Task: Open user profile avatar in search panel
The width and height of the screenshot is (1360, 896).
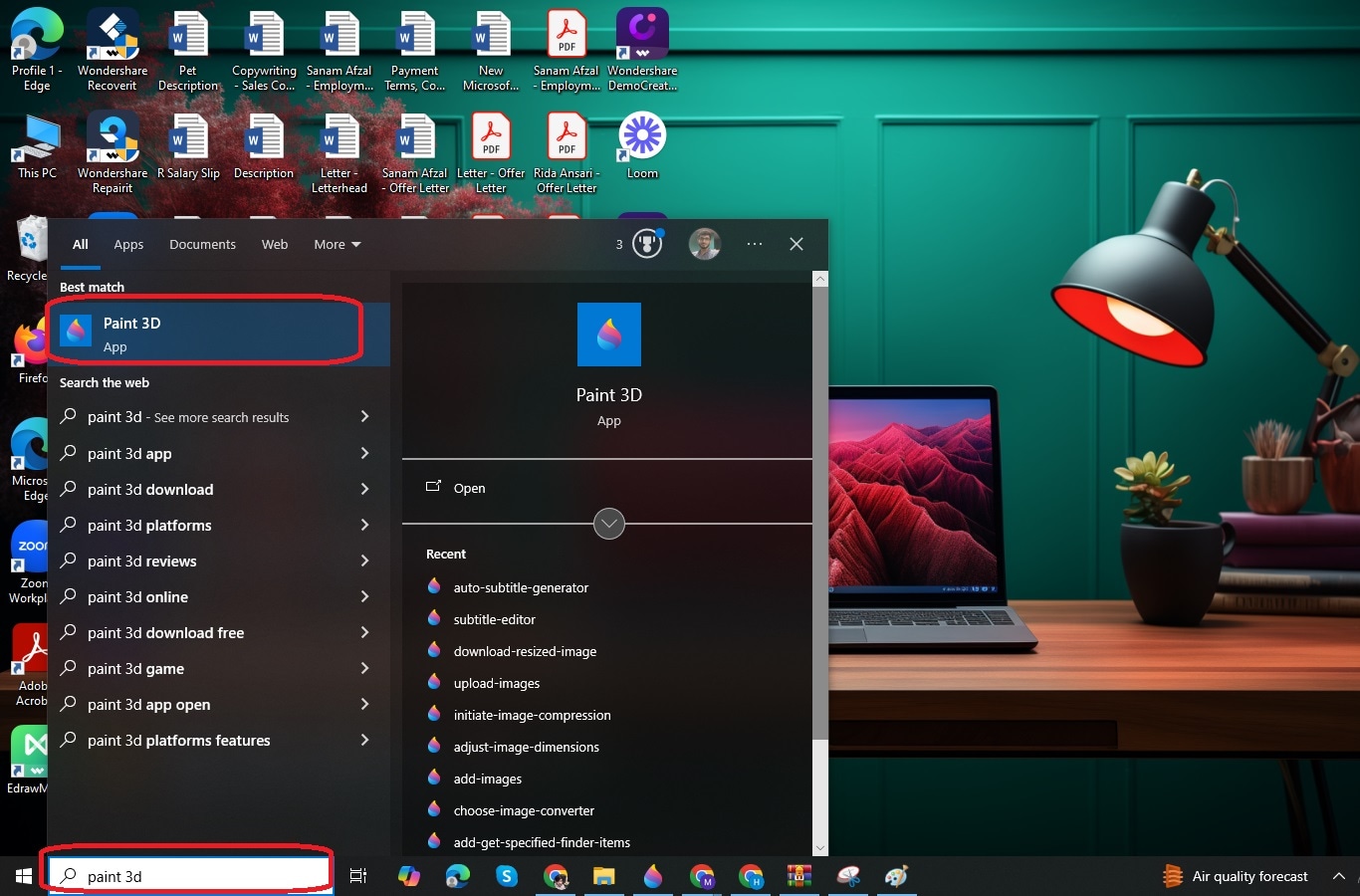Action: (705, 244)
